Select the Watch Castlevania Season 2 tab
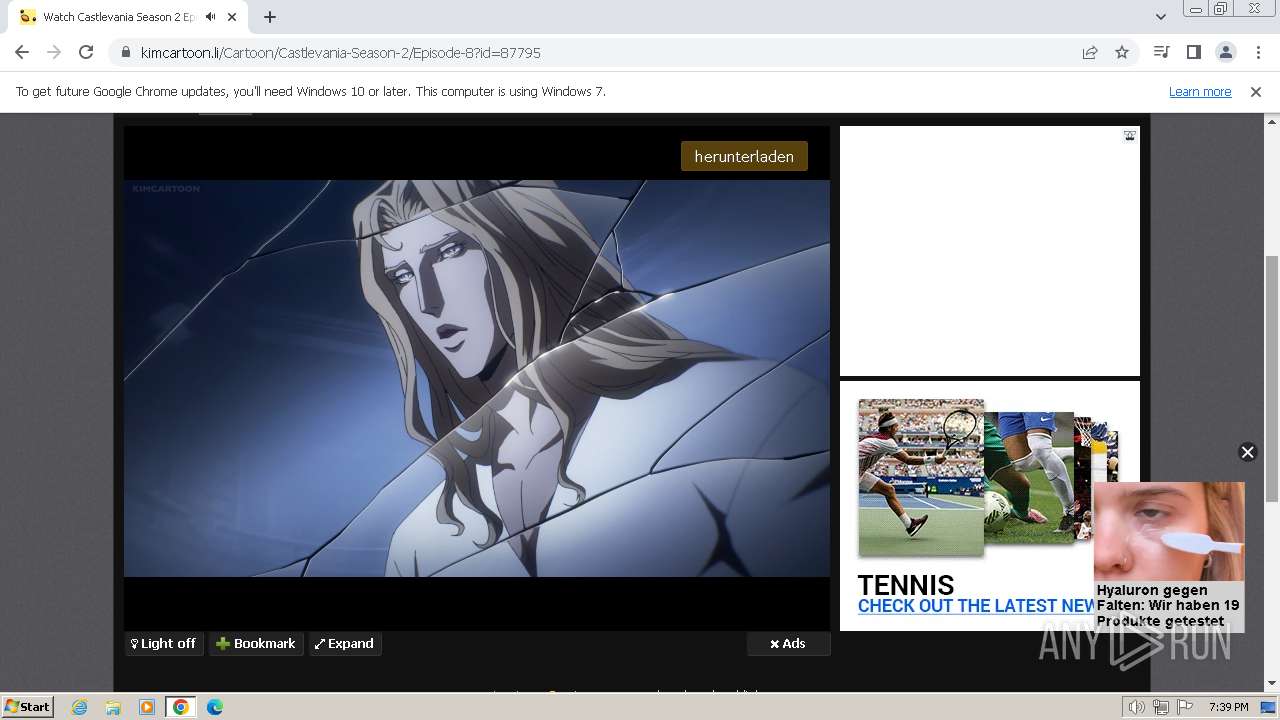 pos(118,17)
